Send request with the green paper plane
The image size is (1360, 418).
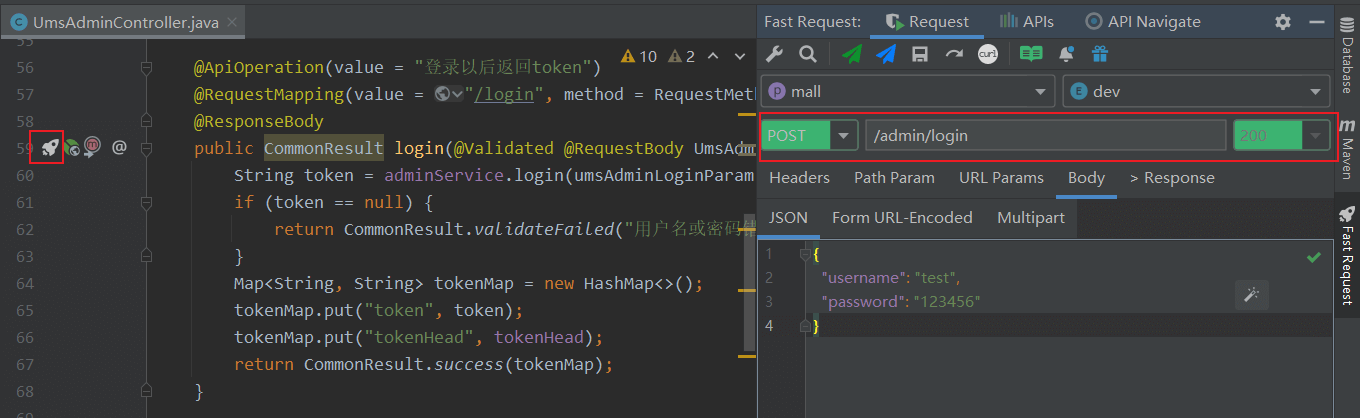coord(851,54)
